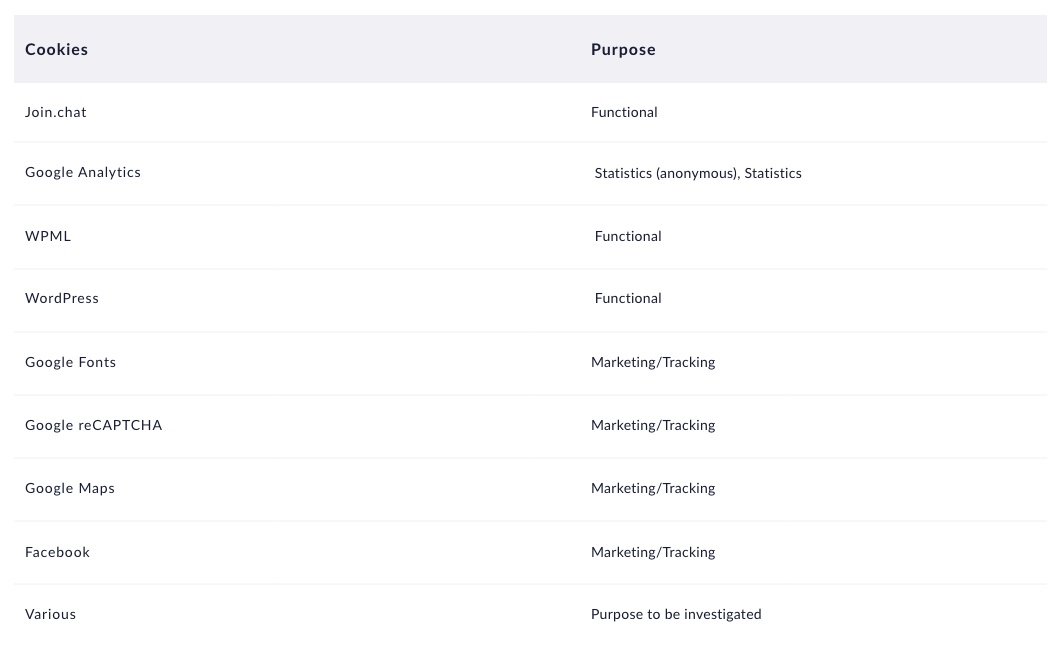Click Marketing/Tracking in Google reCAPTCHA row
The width and height of the screenshot is (1063, 651).
pyautogui.click(x=654, y=425)
